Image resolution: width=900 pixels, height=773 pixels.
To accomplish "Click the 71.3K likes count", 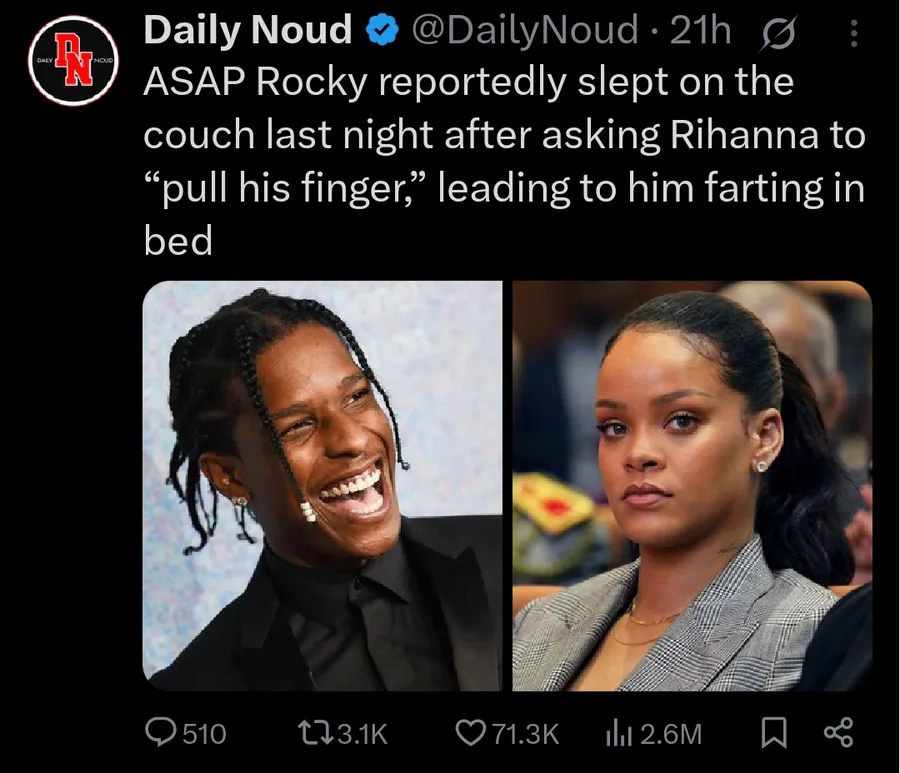I will click(525, 734).
